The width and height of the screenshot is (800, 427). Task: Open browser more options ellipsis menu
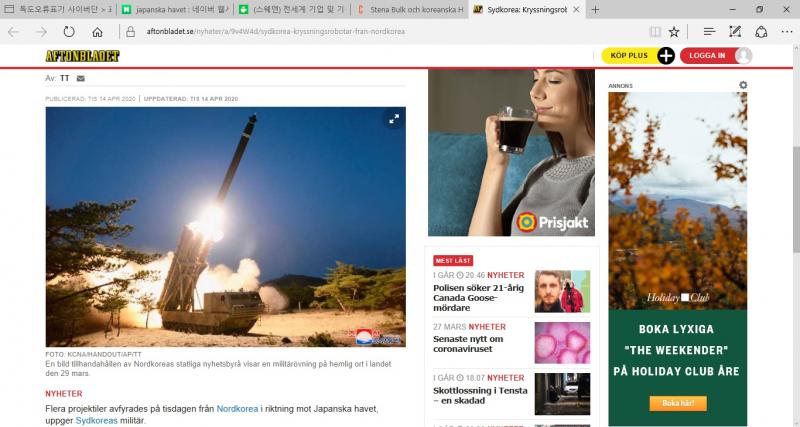pyautogui.click(x=785, y=32)
